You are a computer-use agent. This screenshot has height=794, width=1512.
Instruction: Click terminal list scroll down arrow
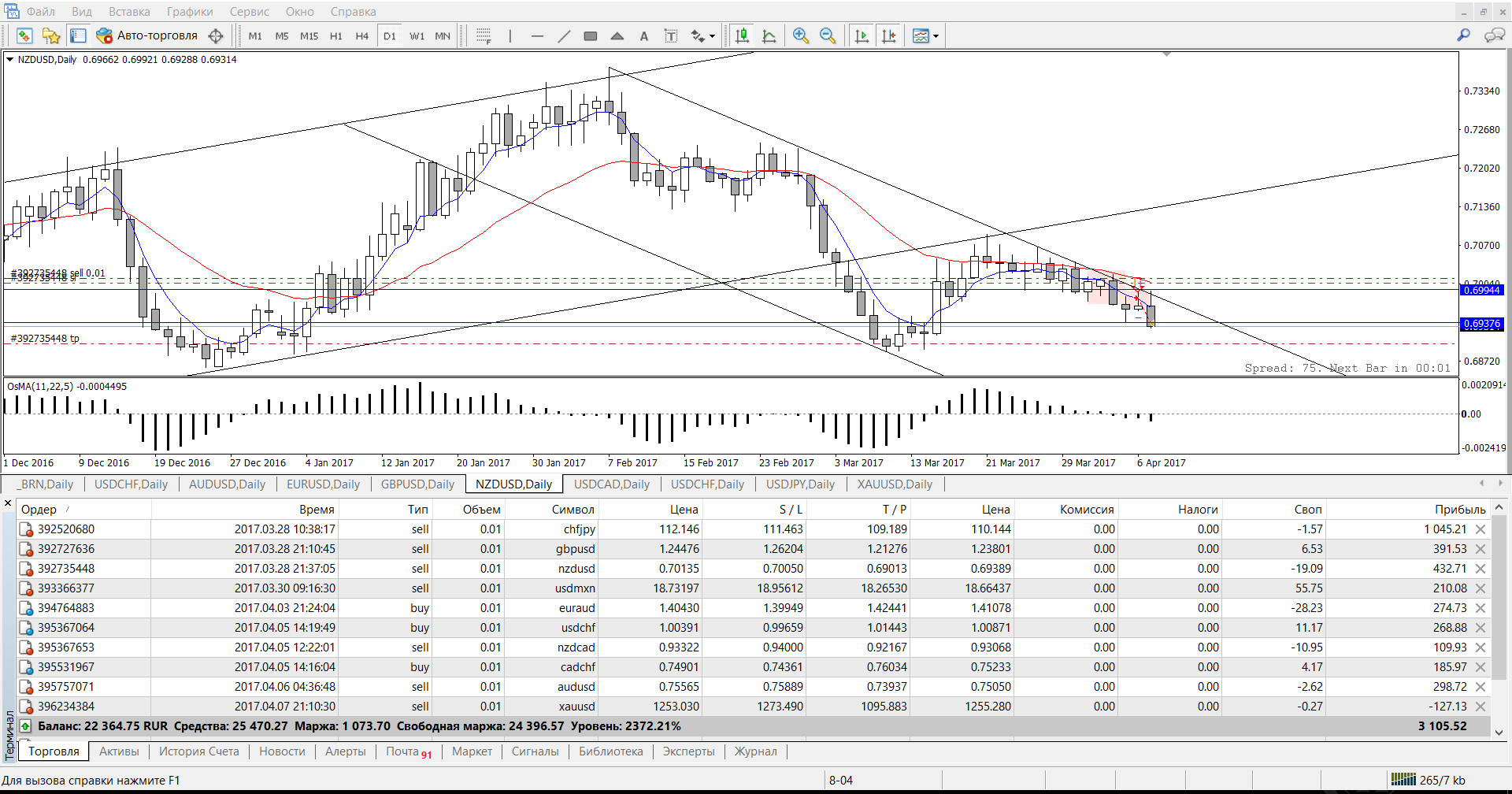(1499, 732)
